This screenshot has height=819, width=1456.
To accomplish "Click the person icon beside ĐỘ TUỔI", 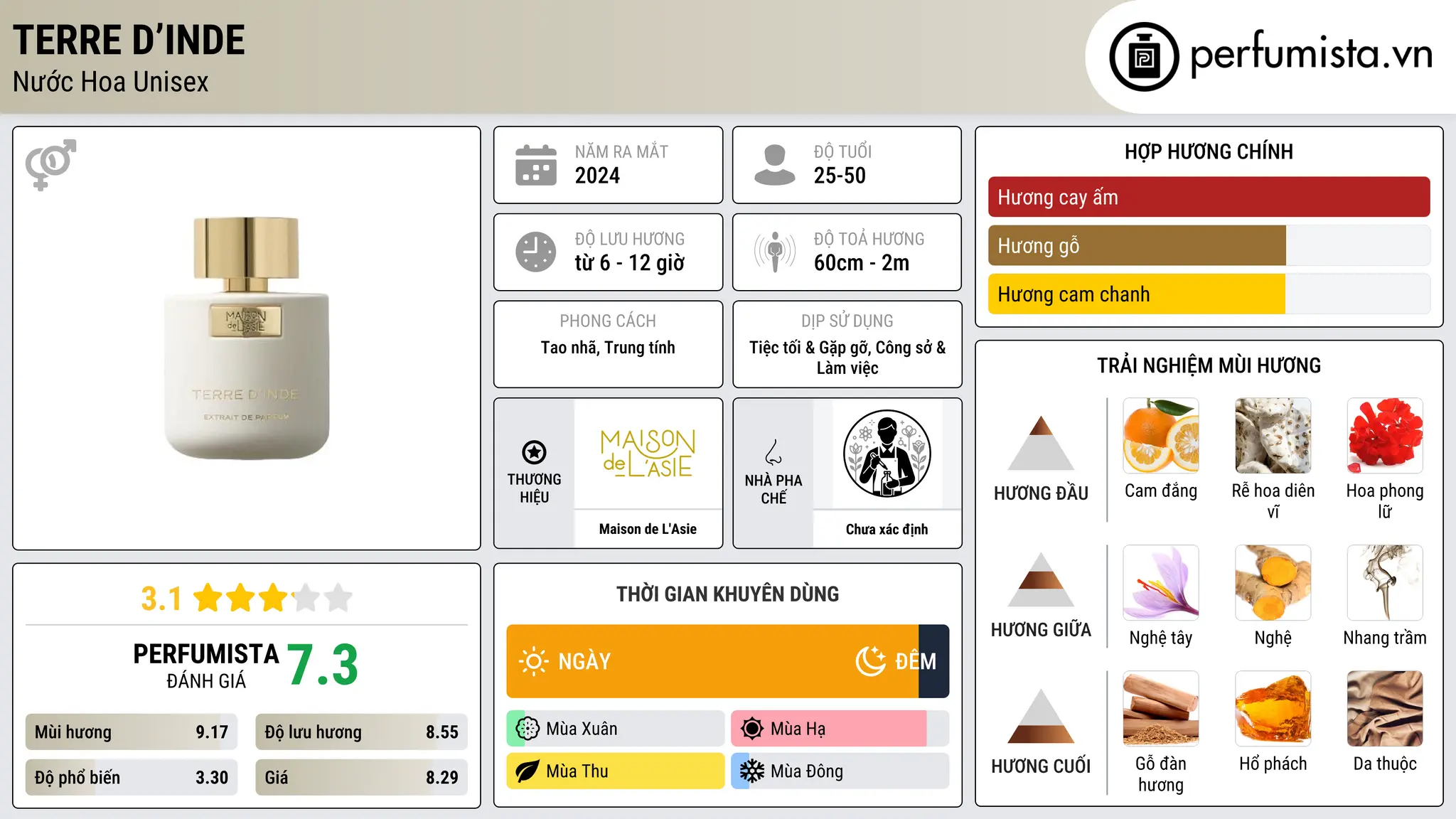I will pos(775,165).
